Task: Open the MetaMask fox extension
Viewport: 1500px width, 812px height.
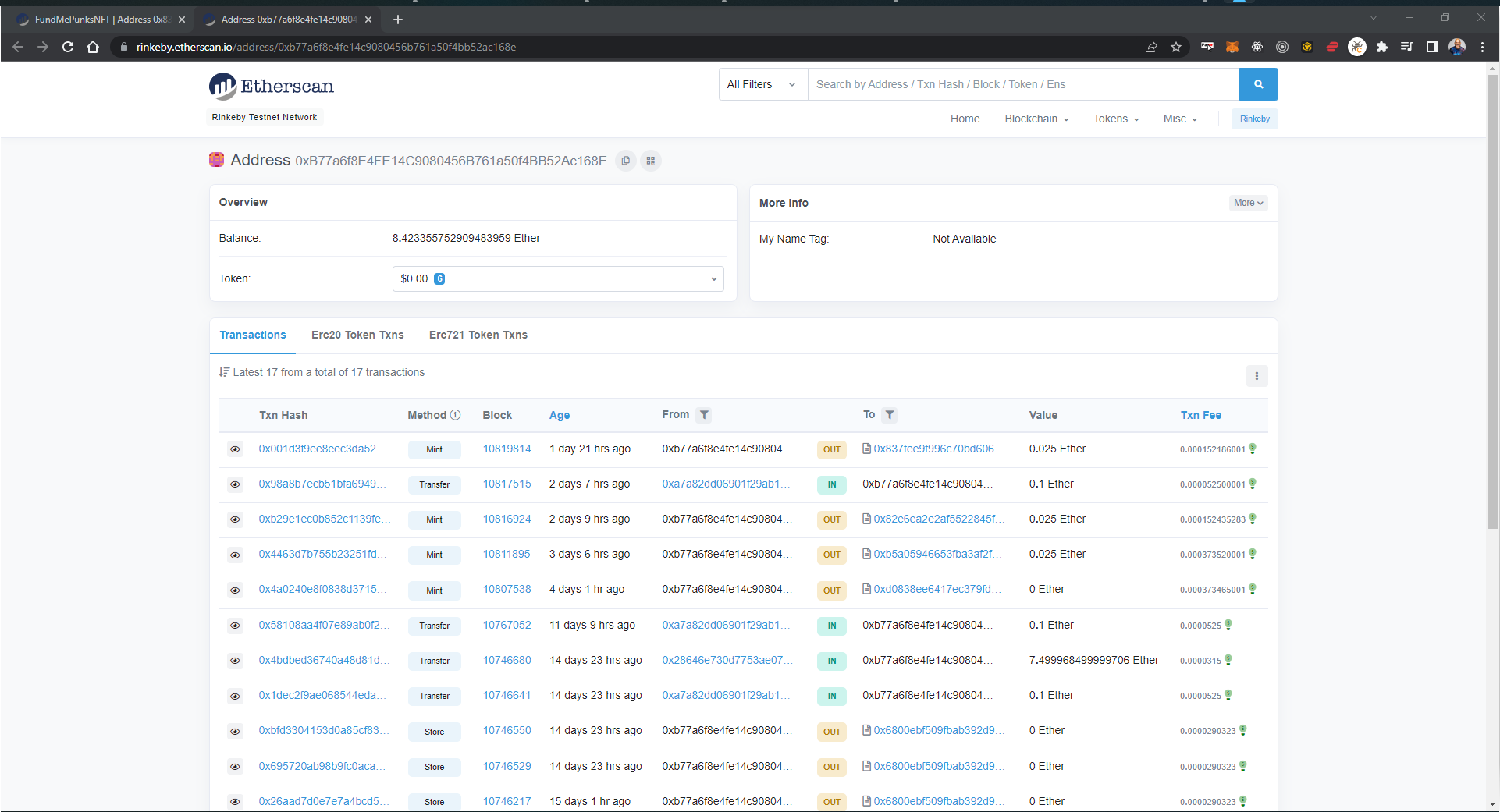Action: click(x=1232, y=47)
